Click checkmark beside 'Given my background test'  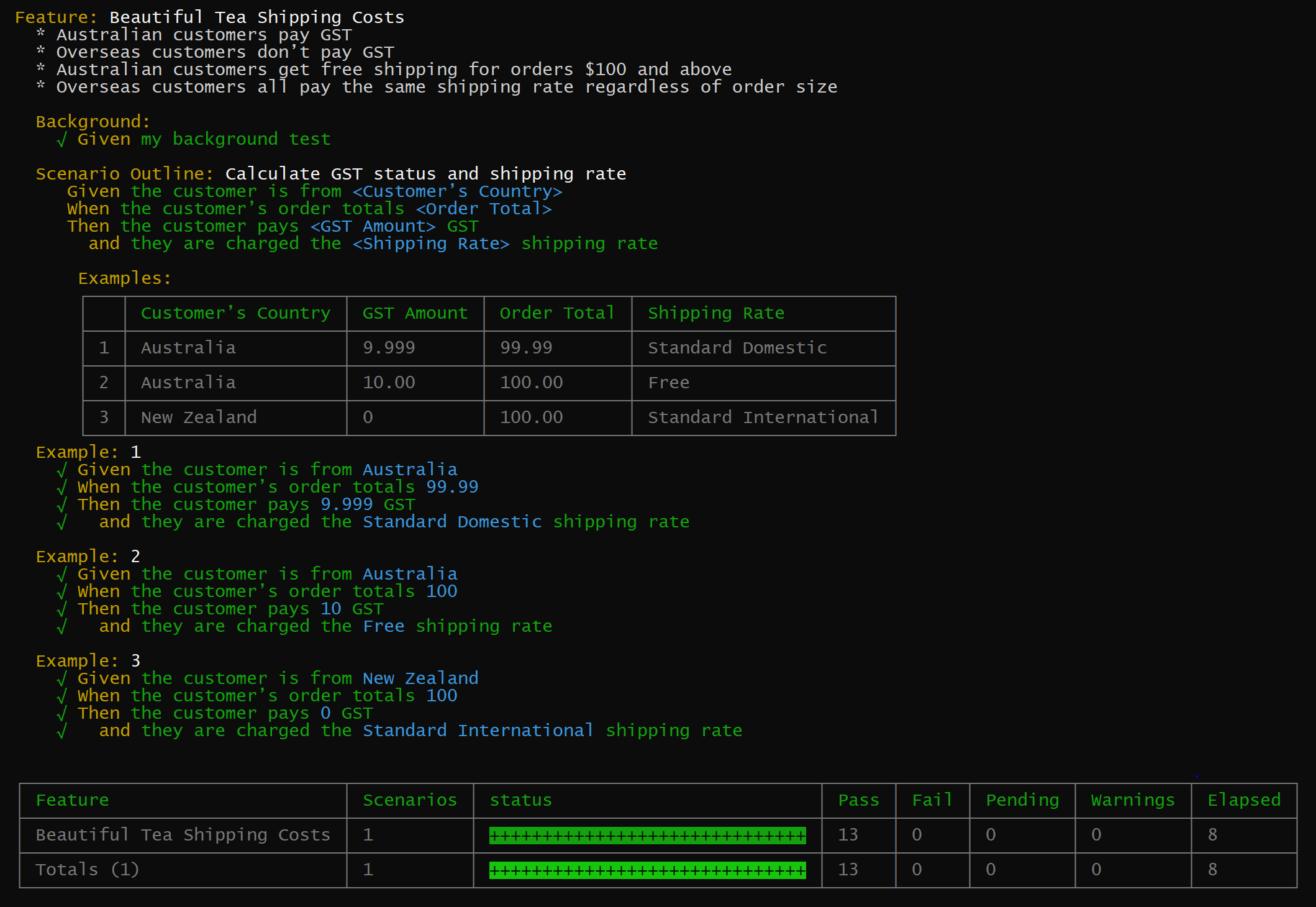click(61, 140)
